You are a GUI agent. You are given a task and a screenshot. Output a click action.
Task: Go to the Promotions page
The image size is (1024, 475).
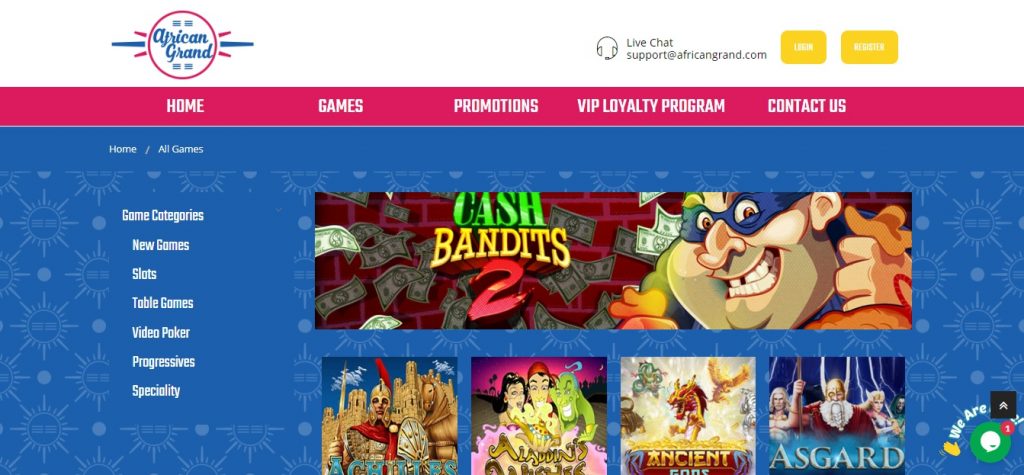click(x=496, y=106)
